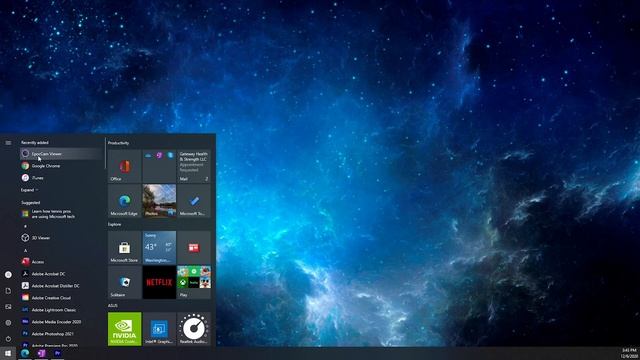Open the user account icon in Start rail
This screenshot has height=360, width=640.
click(x=8, y=275)
